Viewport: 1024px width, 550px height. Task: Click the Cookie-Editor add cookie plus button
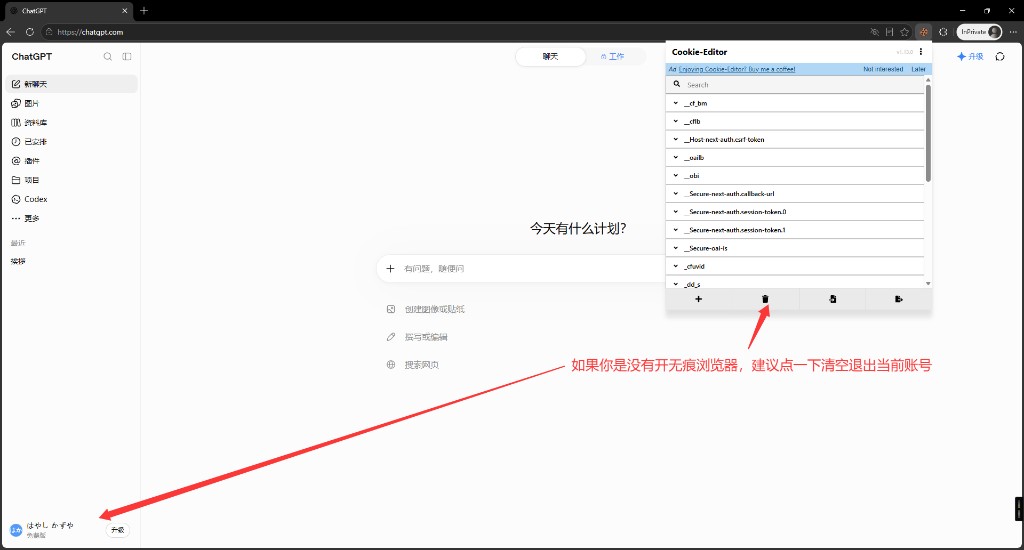(x=699, y=299)
